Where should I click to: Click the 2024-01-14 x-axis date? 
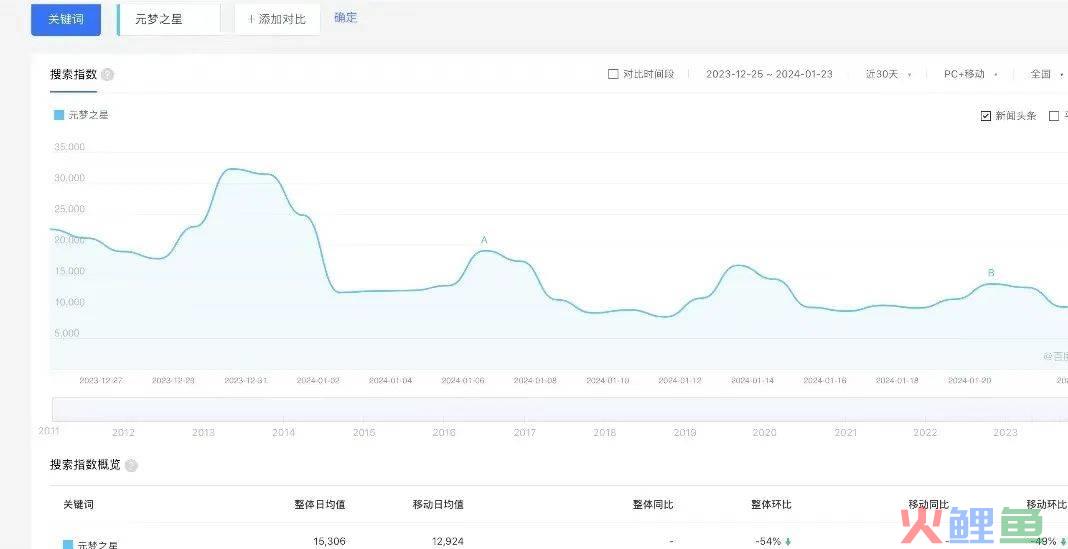pyautogui.click(x=753, y=381)
